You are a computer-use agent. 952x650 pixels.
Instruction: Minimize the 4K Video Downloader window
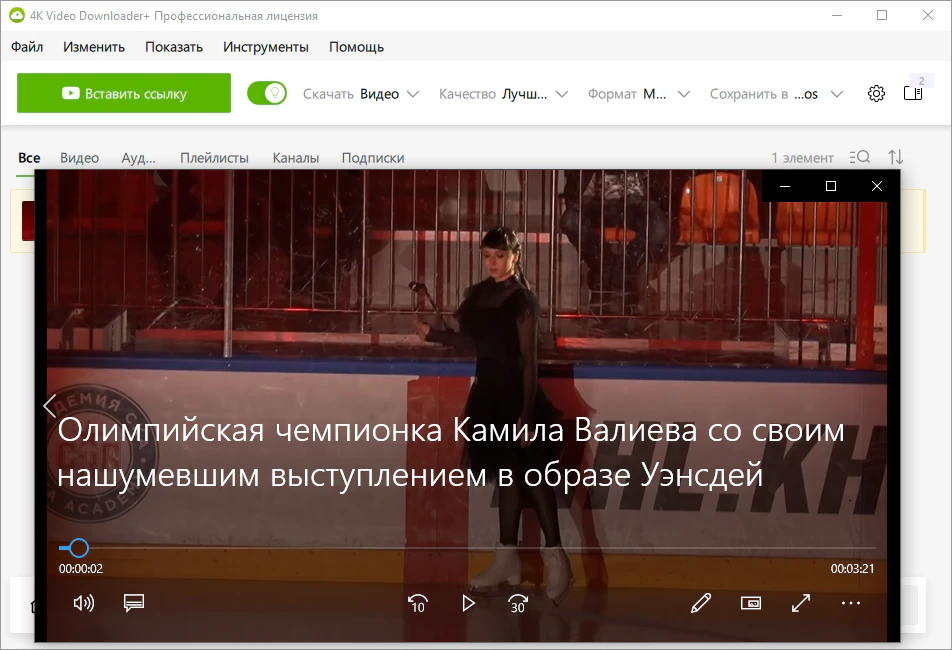click(837, 15)
